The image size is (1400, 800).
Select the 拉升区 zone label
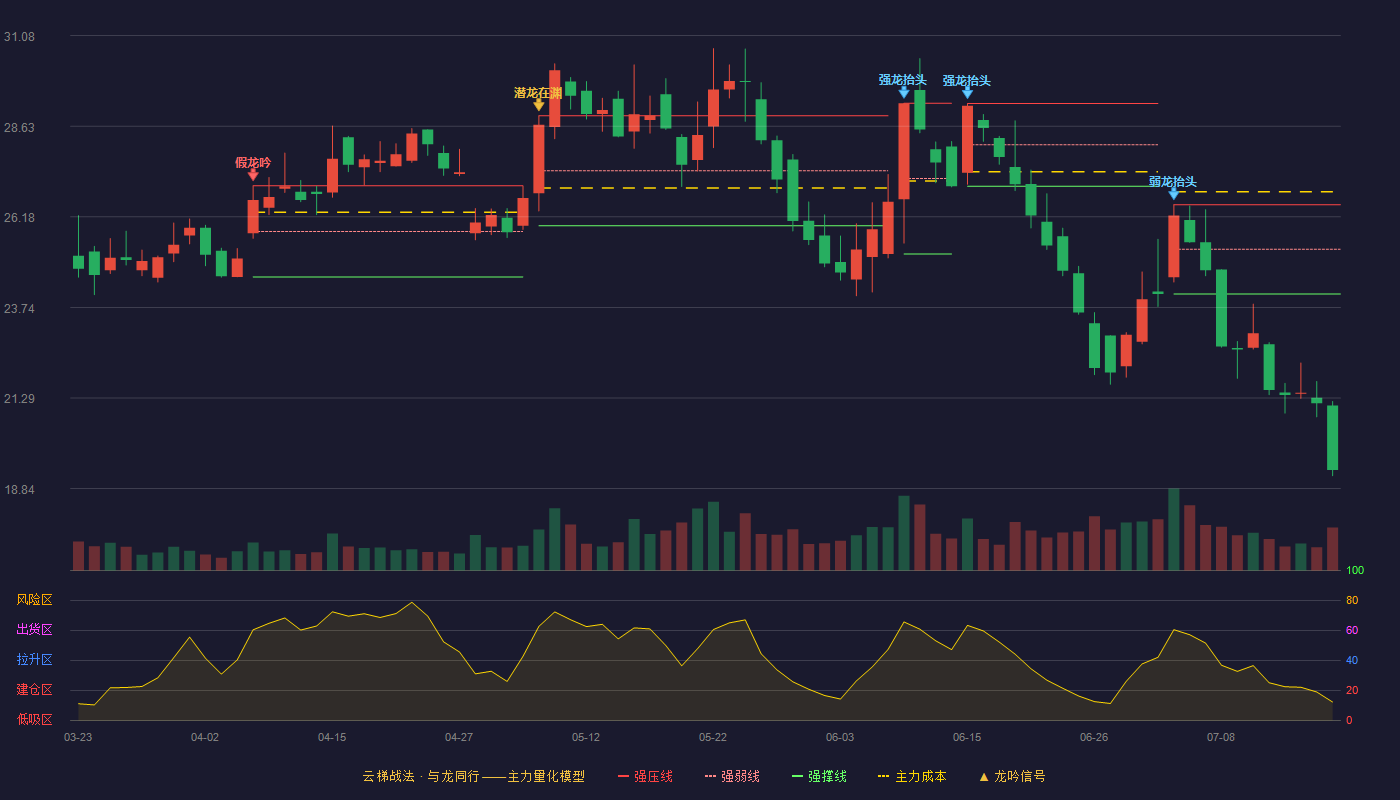point(35,660)
